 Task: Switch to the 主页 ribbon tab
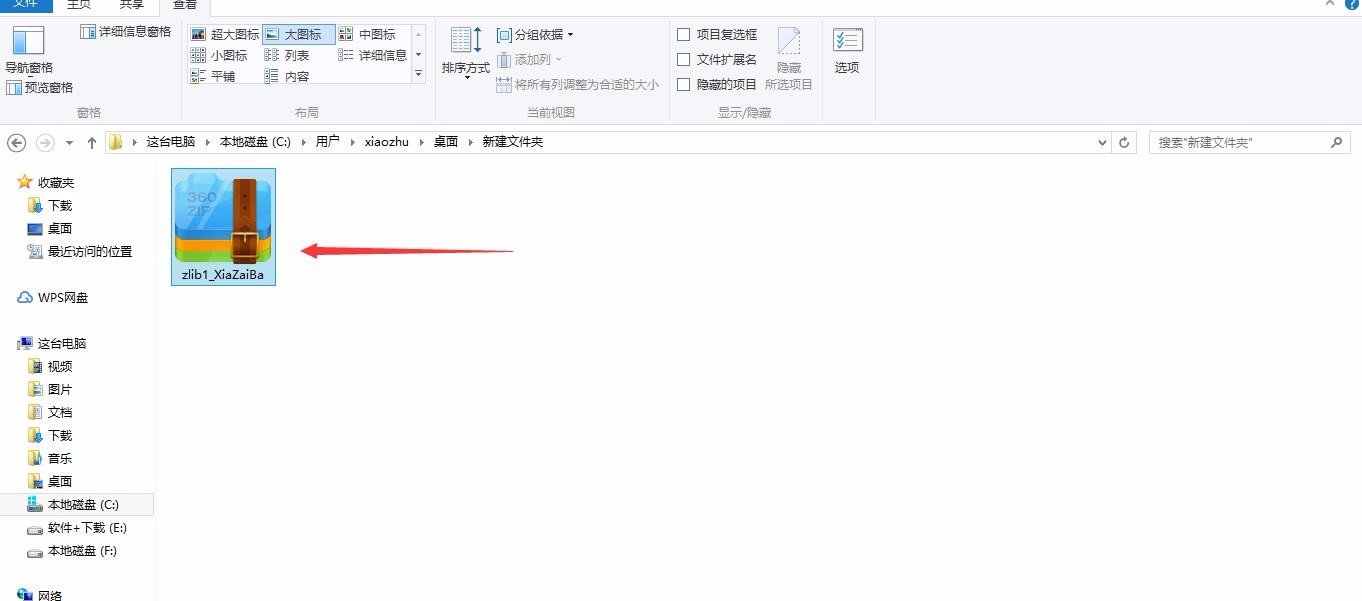point(79,5)
